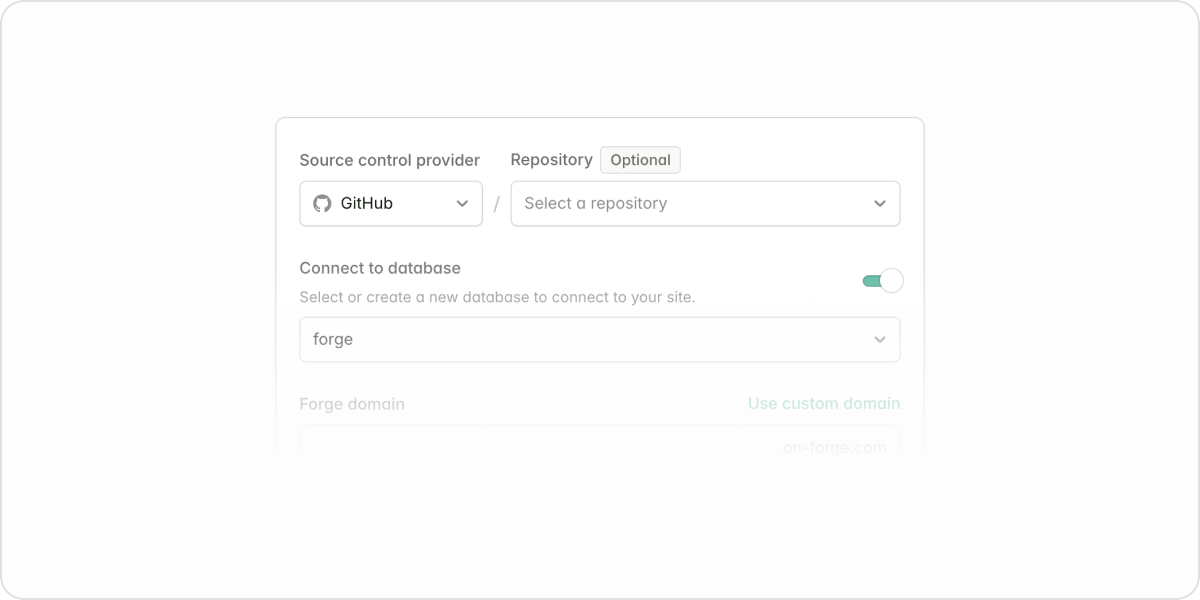Click the repository dropdown chevron arrow
This screenshot has height=600, width=1200.
(x=879, y=204)
